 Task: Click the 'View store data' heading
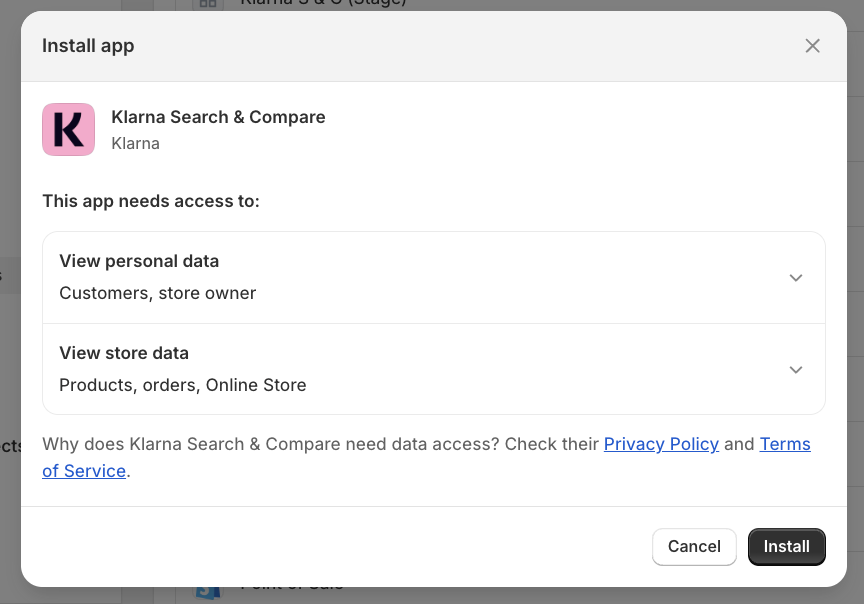tap(124, 353)
